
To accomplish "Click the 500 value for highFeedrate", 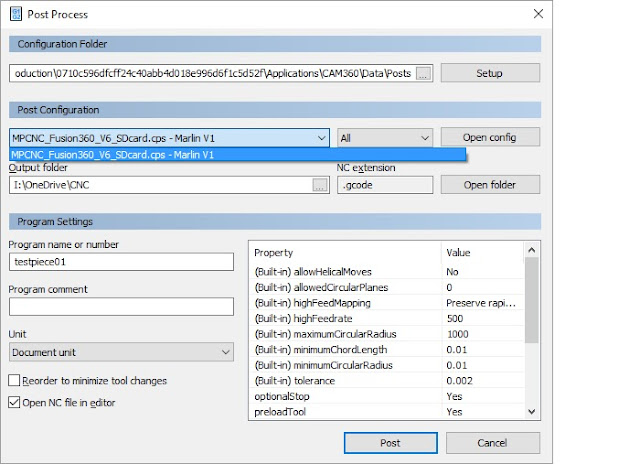I will [x=455, y=318].
